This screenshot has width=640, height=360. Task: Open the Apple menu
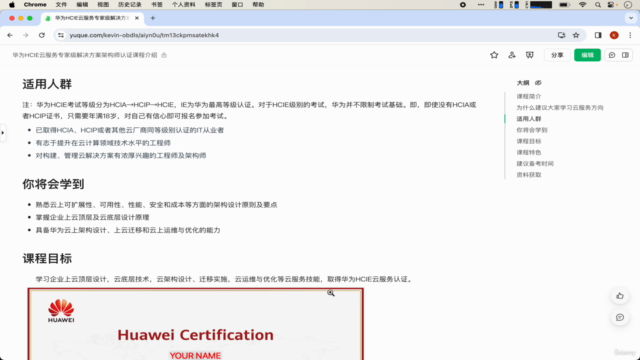pyautogui.click(x=12, y=4)
